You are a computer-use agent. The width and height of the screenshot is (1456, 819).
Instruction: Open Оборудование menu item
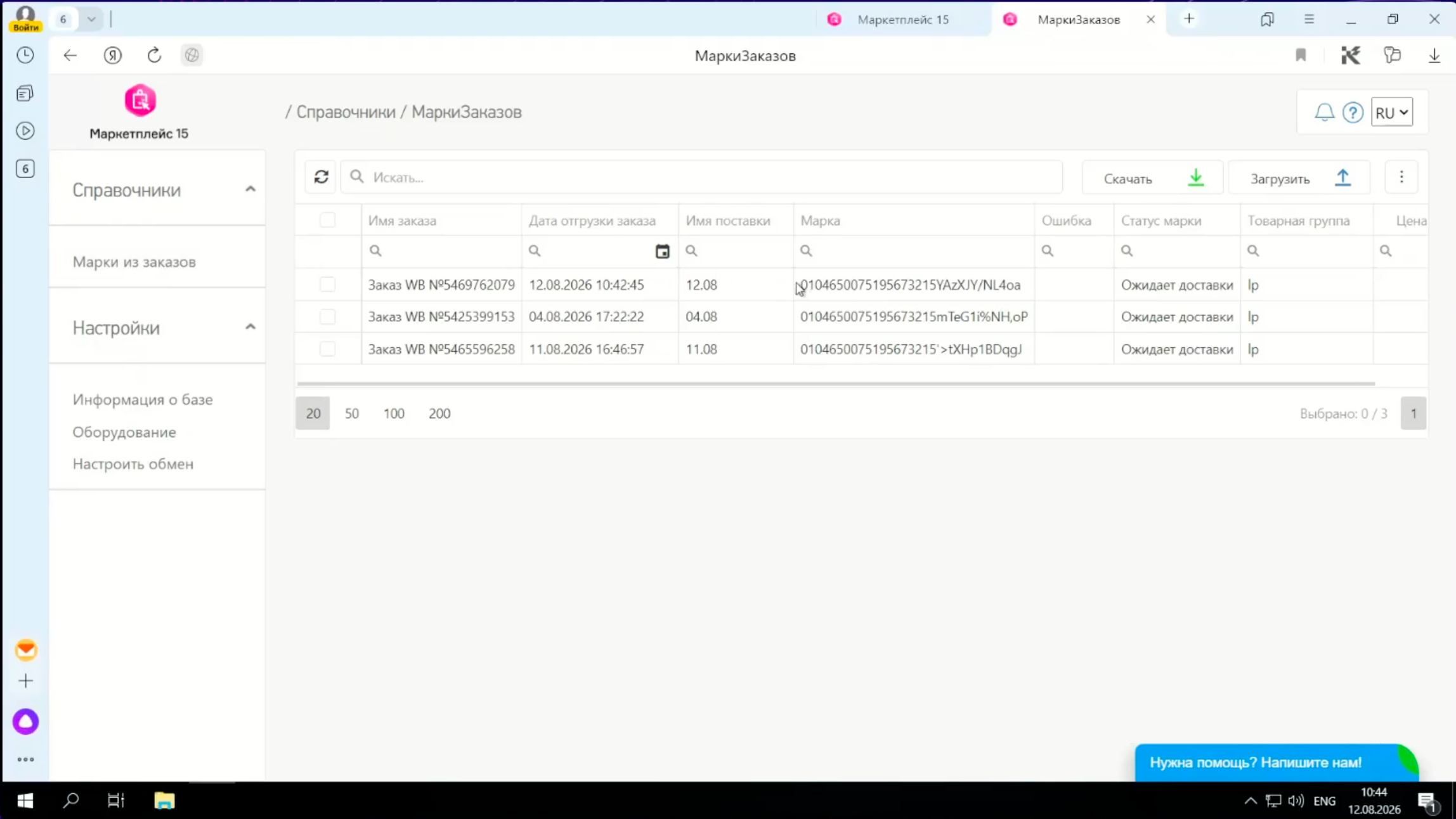click(x=124, y=432)
